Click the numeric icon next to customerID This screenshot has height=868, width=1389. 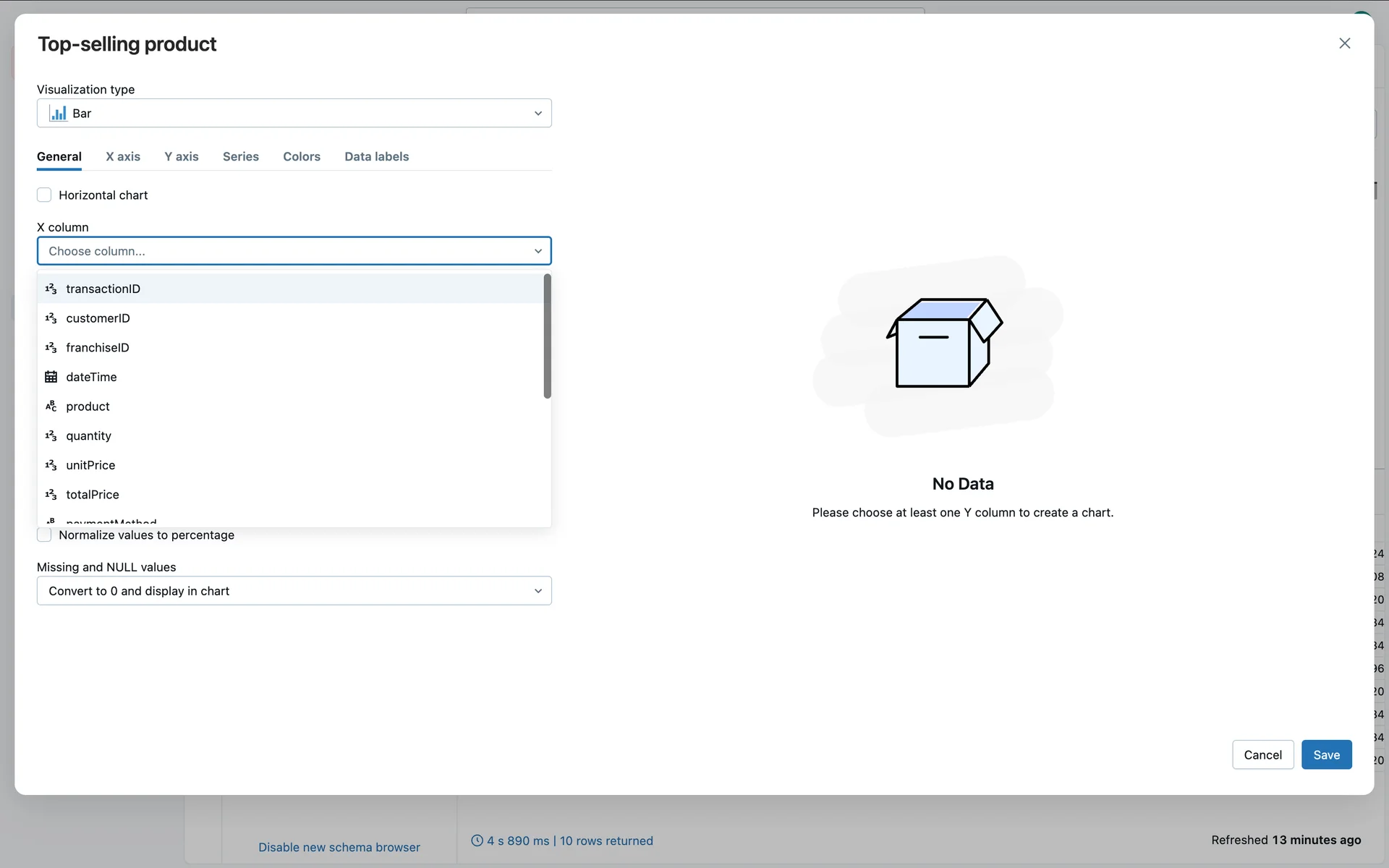point(51,318)
